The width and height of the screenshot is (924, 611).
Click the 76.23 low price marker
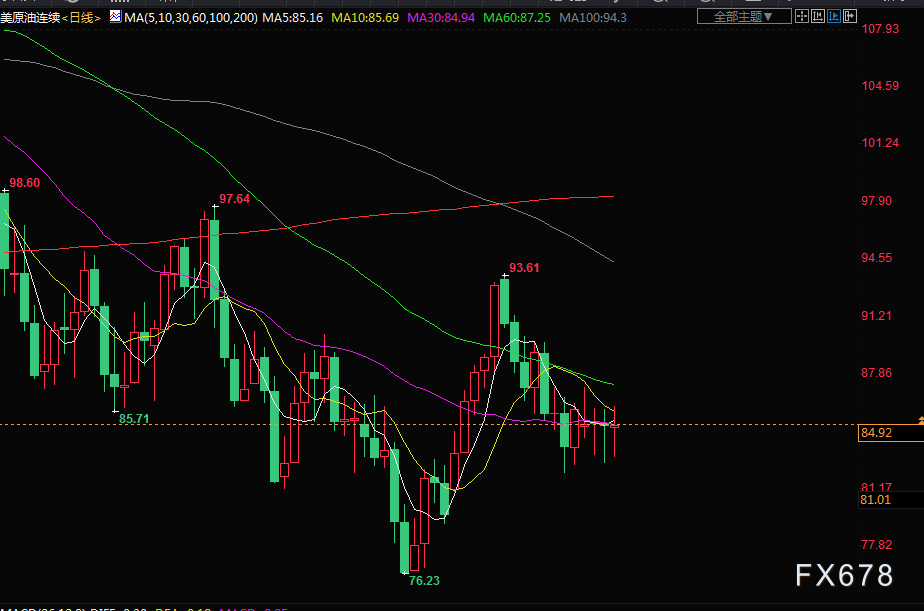[x=424, y=580]
